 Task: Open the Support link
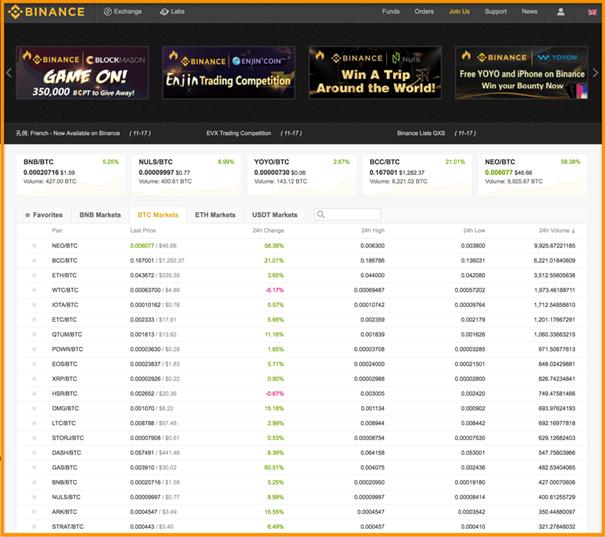click(496, 12)
